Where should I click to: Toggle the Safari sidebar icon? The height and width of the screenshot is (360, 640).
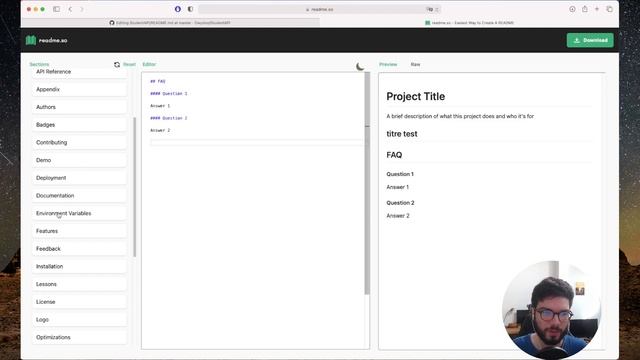click(x=56, y=9)
